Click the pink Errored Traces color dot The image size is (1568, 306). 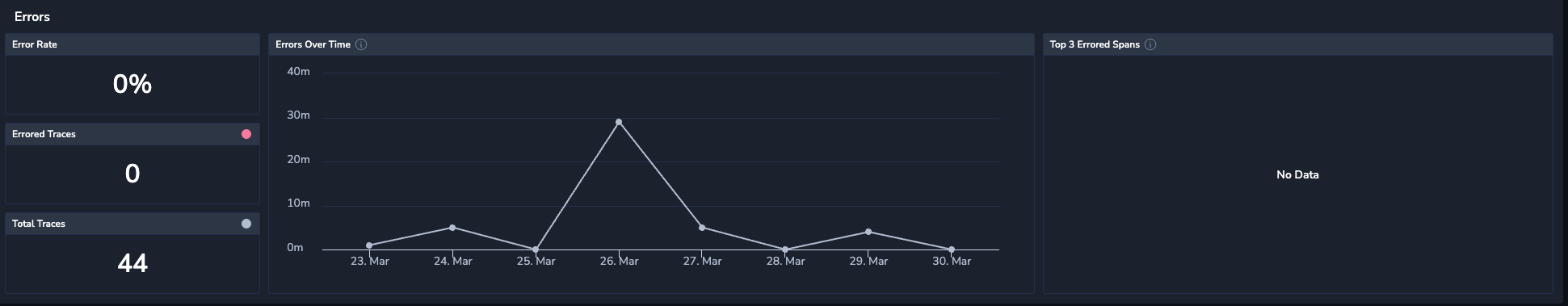coord(246,134)
